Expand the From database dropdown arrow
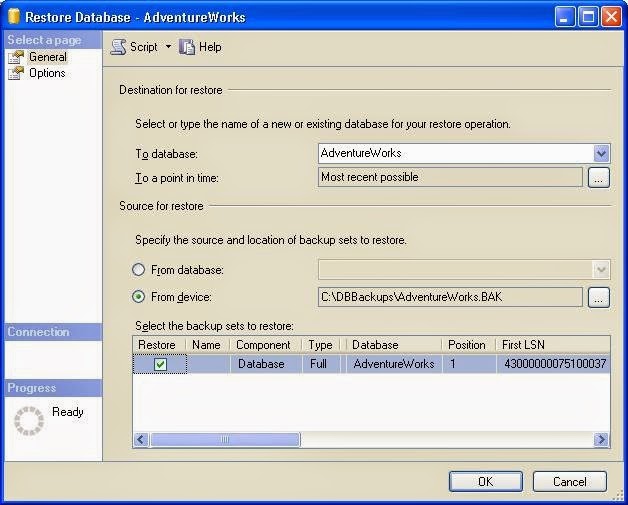628x505 pixels. tap(601, 270)
